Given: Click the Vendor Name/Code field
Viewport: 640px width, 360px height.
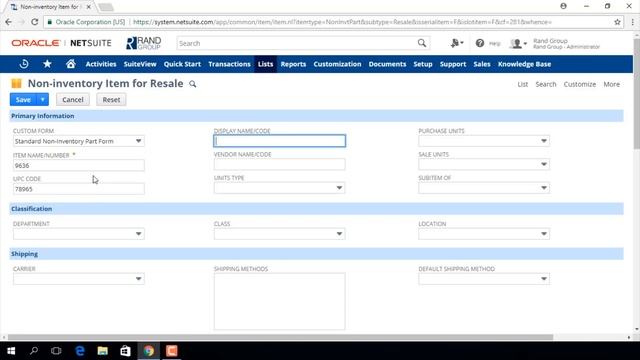Looking at the screenshot, I should point(279,164).
